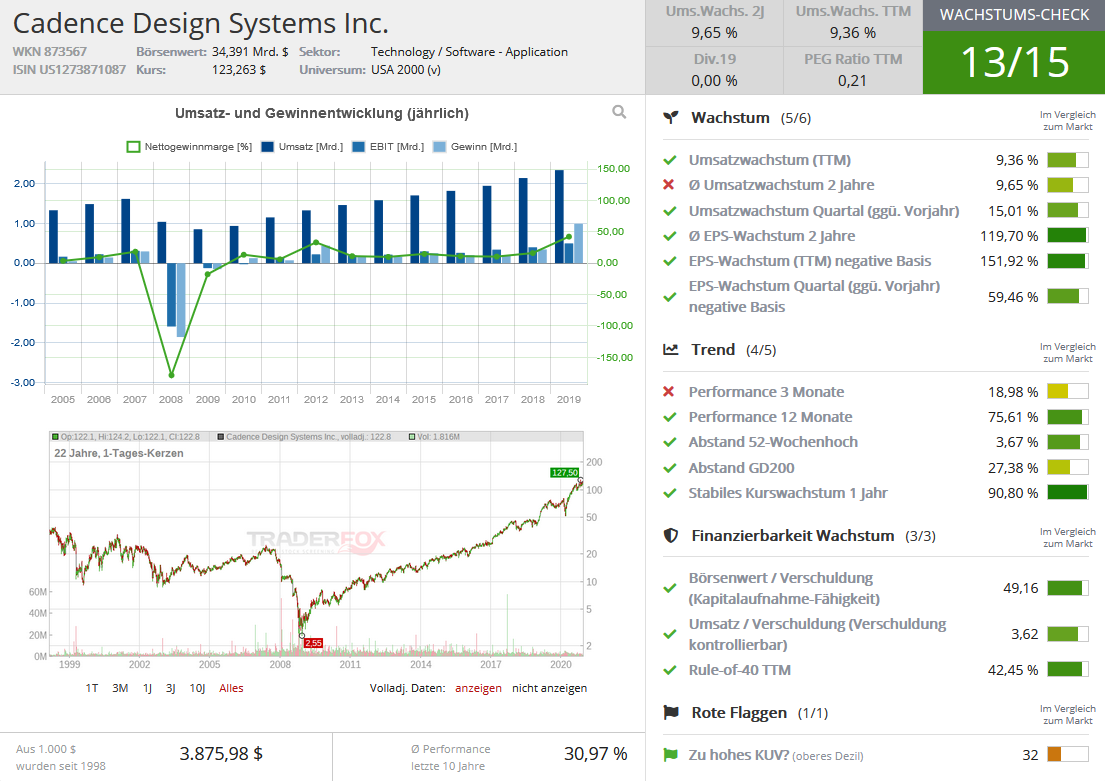Toggle the Gewinn [Mrd.] legend entry
Screen dimensions: 1105x781
point(475,147)
